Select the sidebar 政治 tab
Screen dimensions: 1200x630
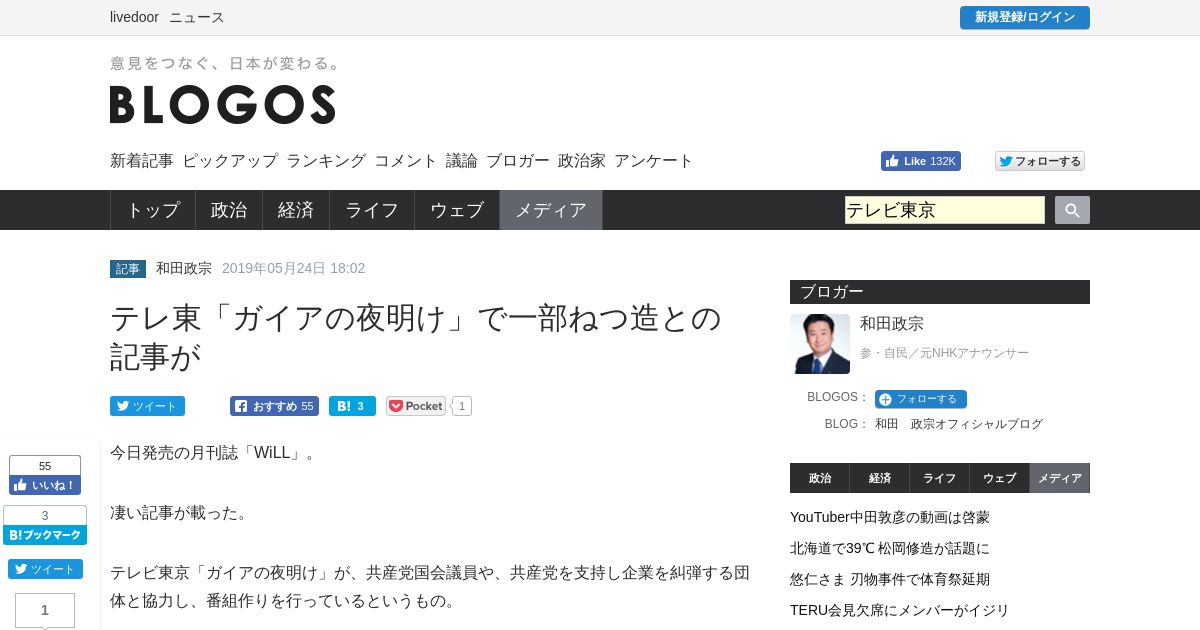[x=820, y=478]
